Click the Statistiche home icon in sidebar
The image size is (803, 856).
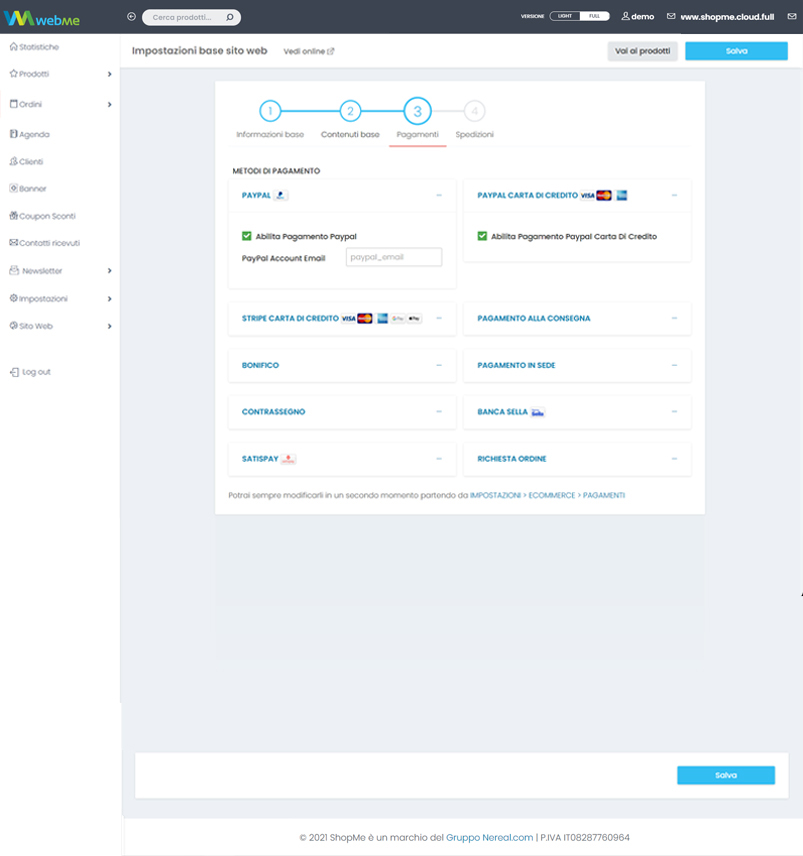coord(13,47)
